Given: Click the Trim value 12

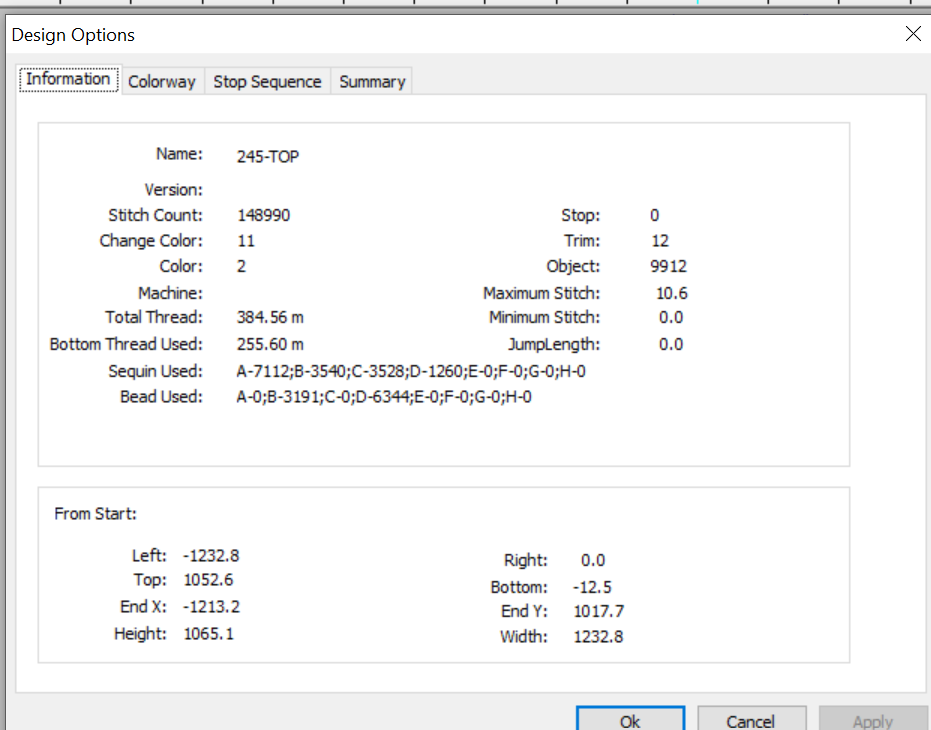Looking at the screenshot, I should pyautogui.click(x=660, y=241).
